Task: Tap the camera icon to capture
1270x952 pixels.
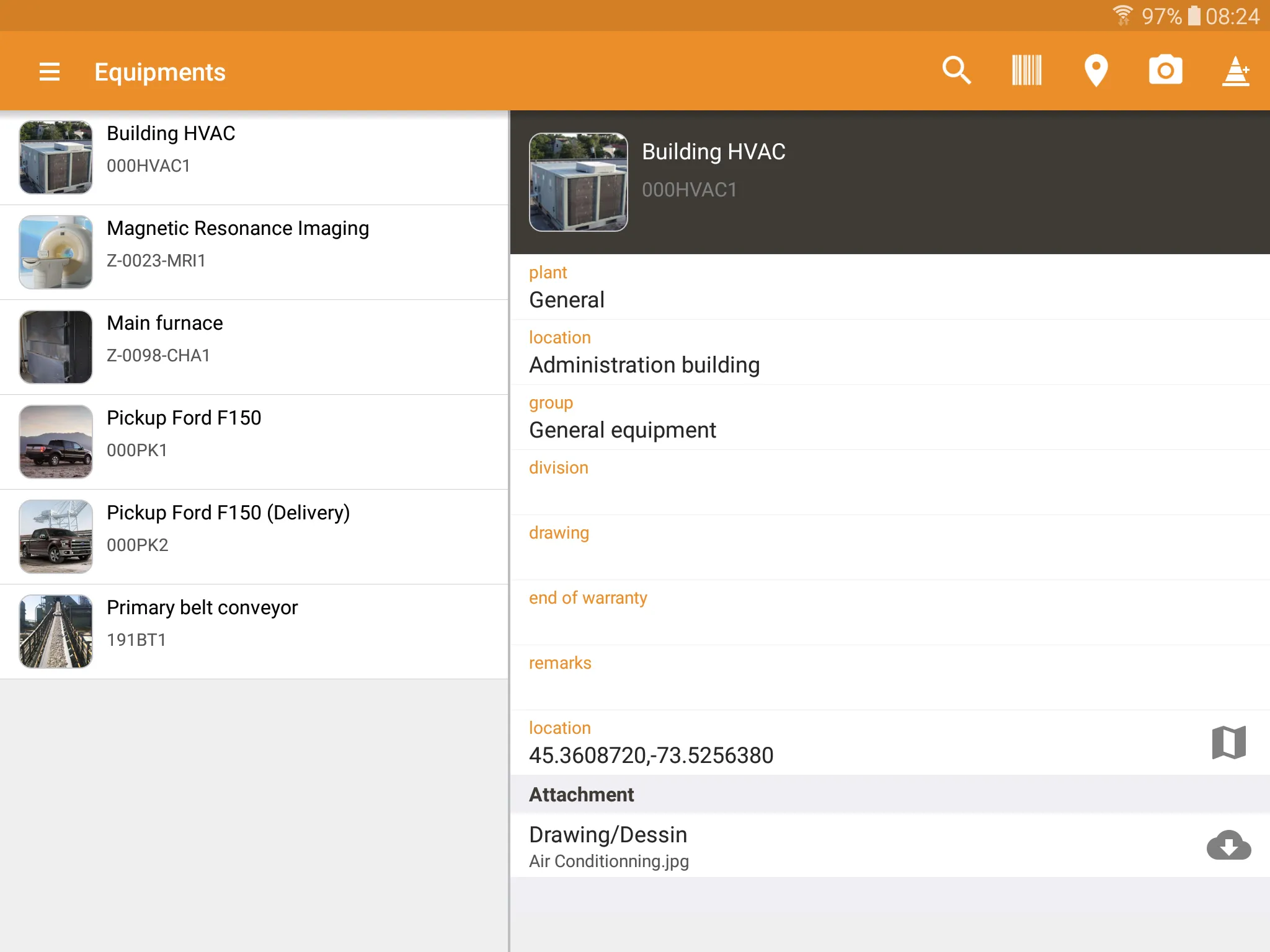Action: coord(1163,70)
